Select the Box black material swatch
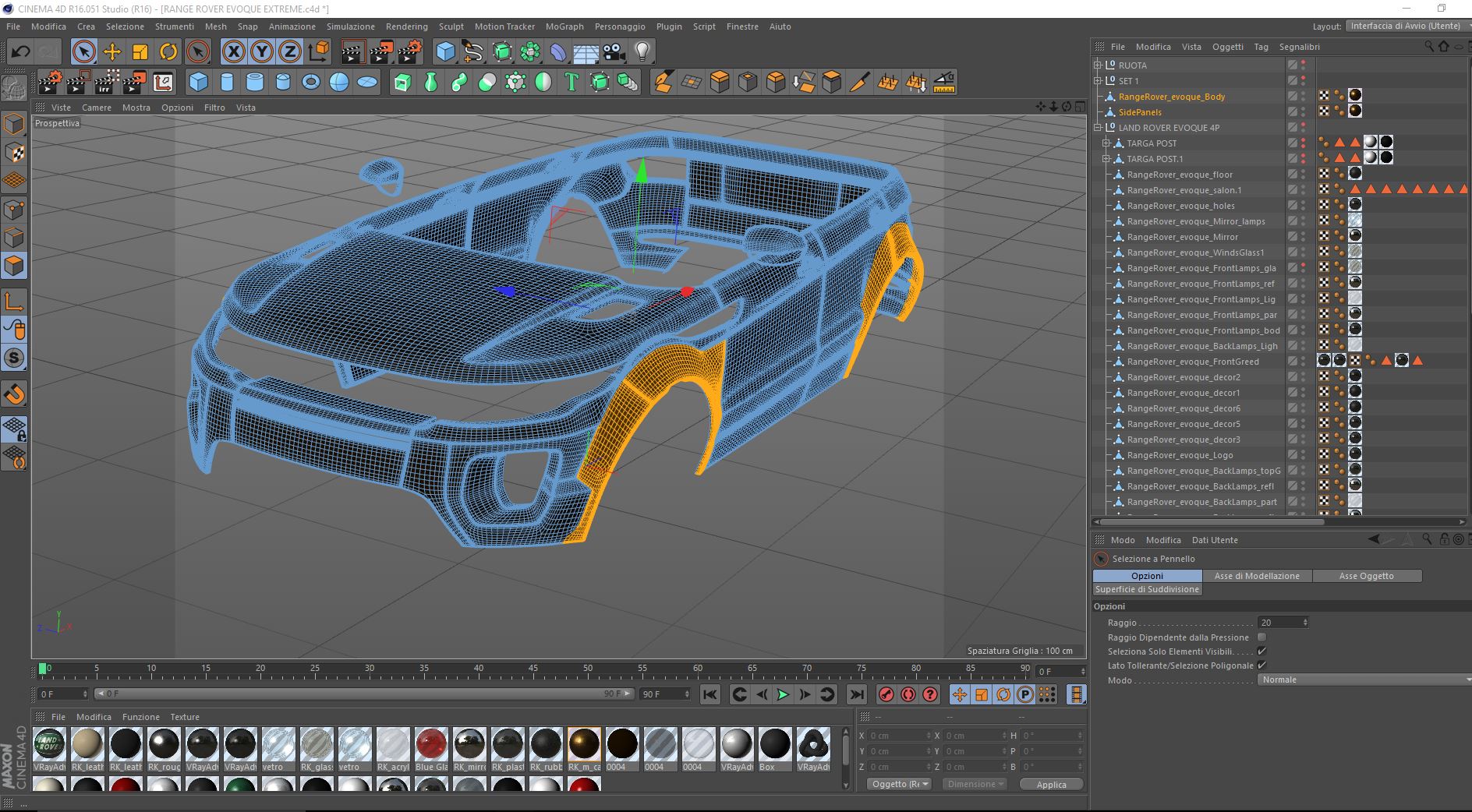This screenshot has width=1472, height=812. (775, 749)
